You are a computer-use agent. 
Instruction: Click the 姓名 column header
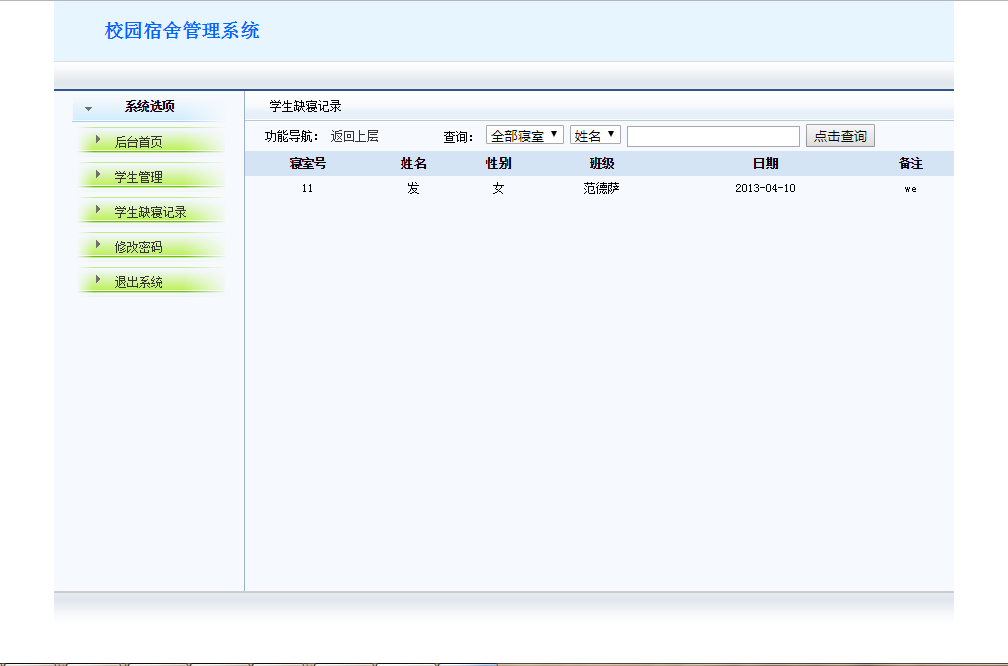tap(413, 163)
